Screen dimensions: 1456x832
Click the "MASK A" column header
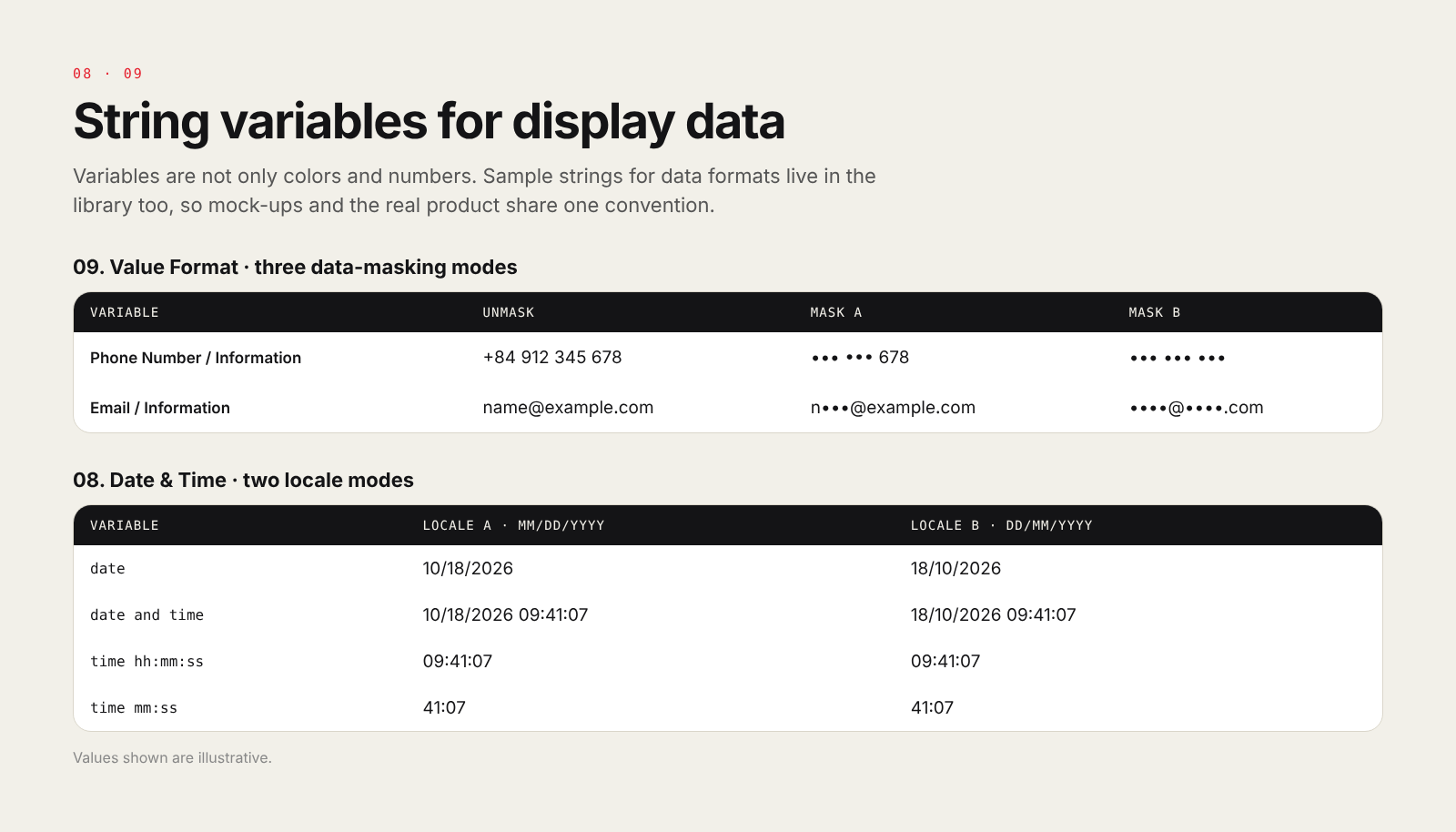[x=836, y=312]
